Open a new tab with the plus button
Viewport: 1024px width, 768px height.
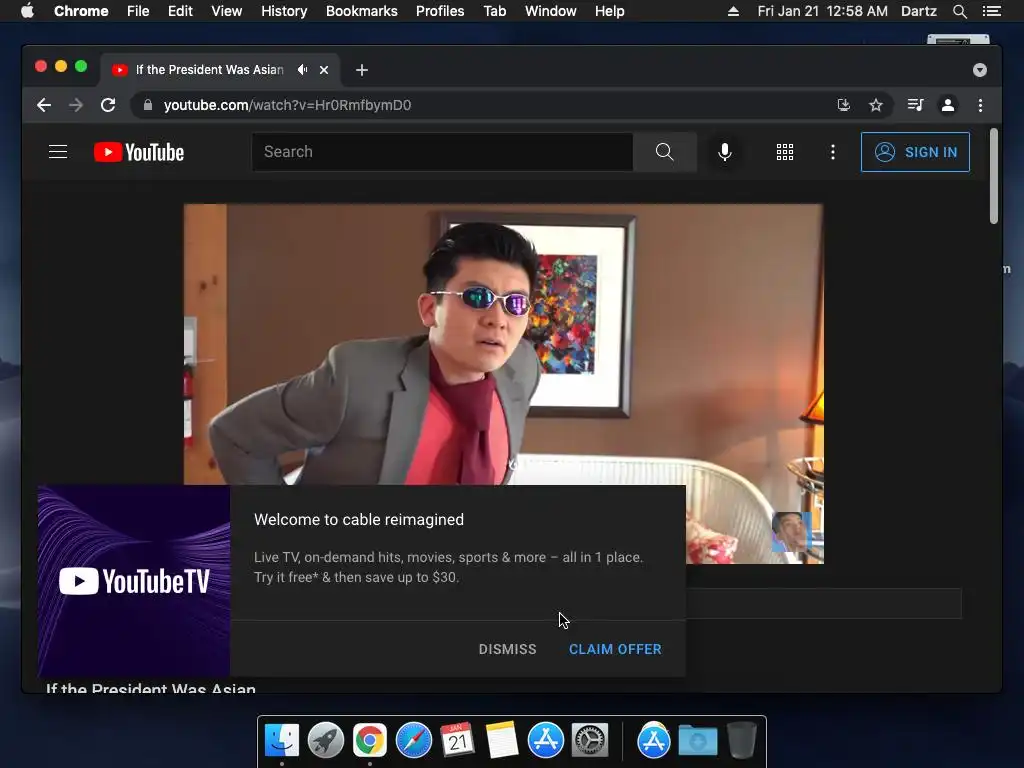tap(362, 70)
